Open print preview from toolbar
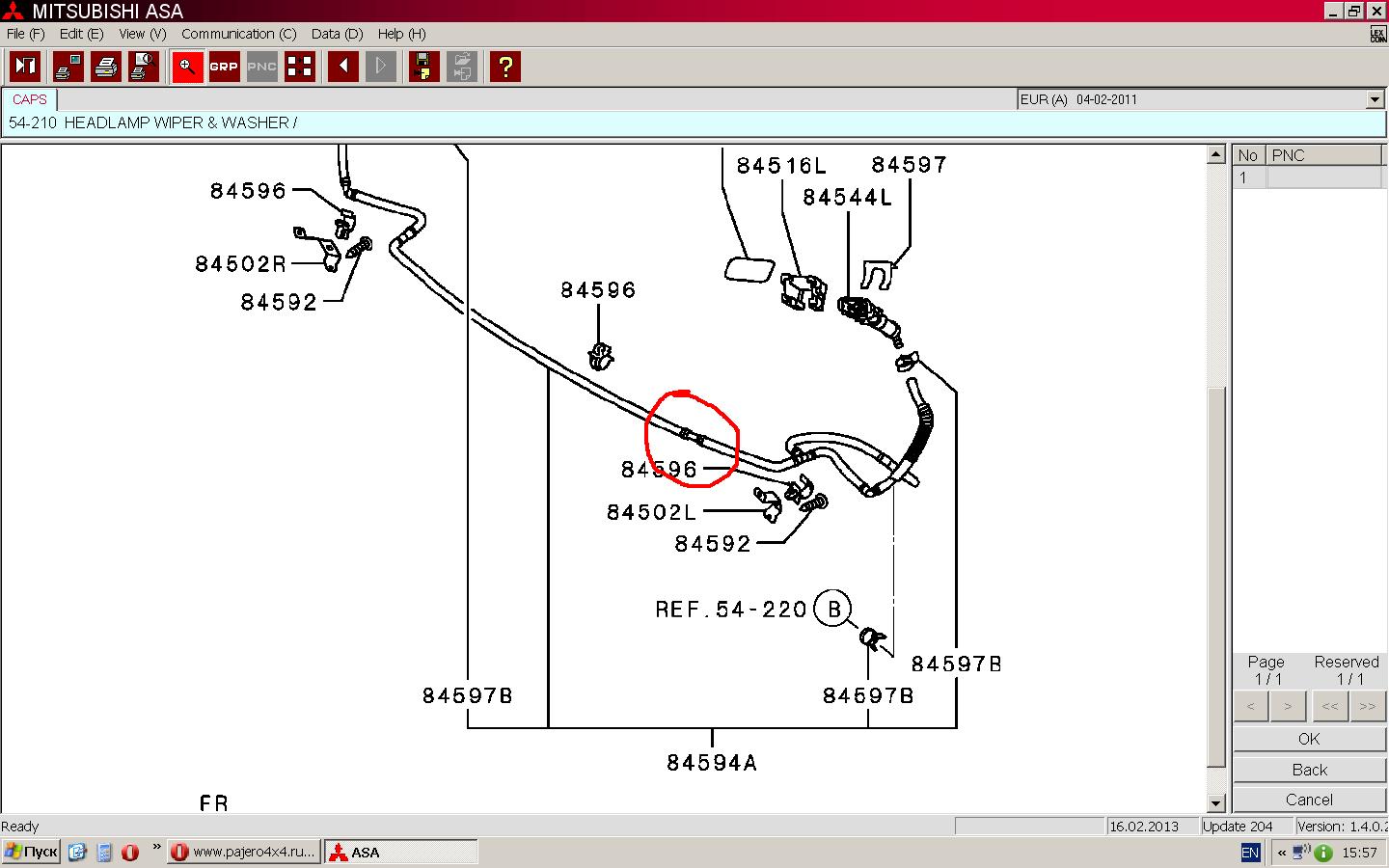Screen dimensions: 1389x868 pos(144,67)
